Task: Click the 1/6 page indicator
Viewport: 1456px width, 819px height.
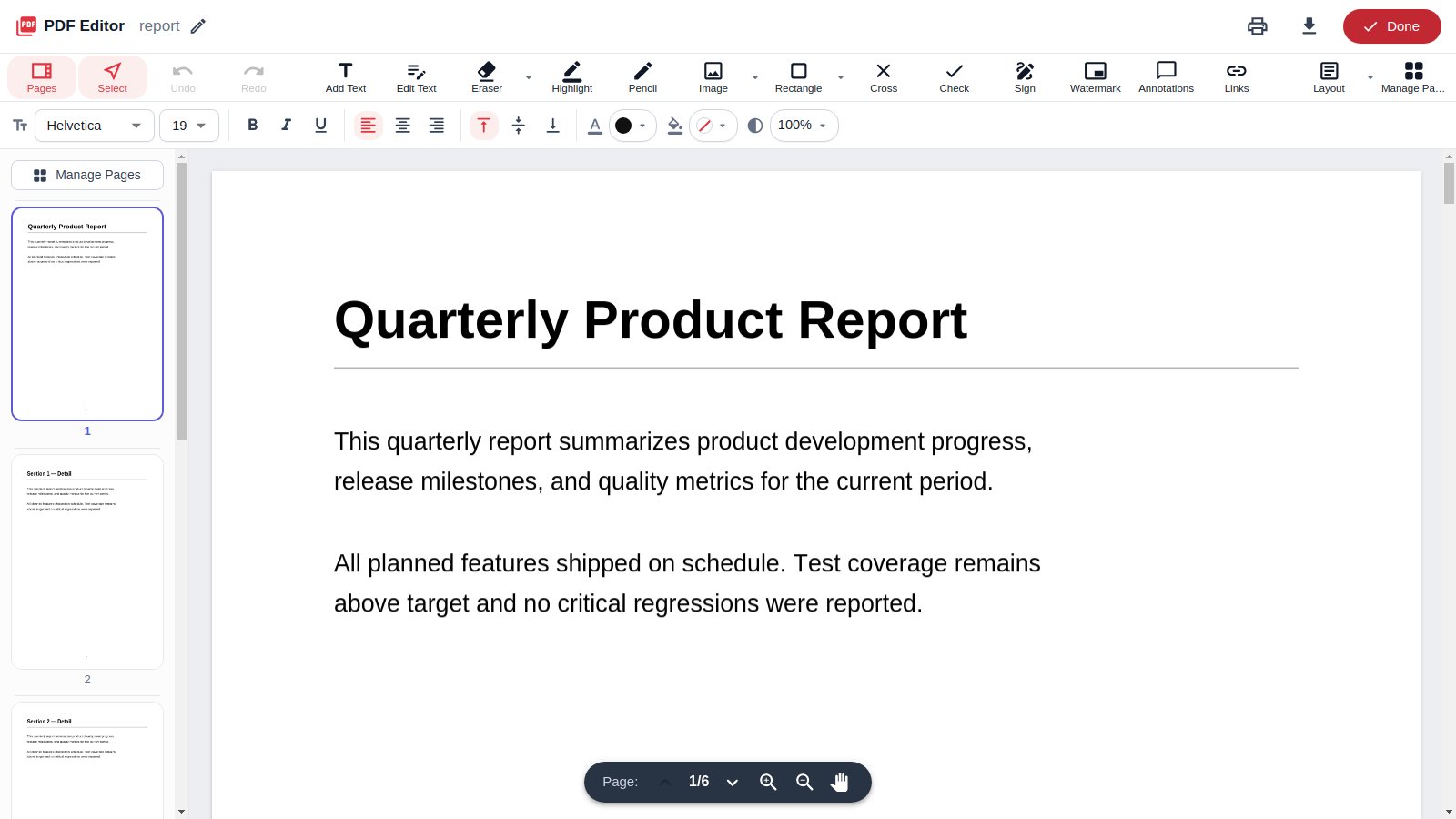Action: pos(699,782)
